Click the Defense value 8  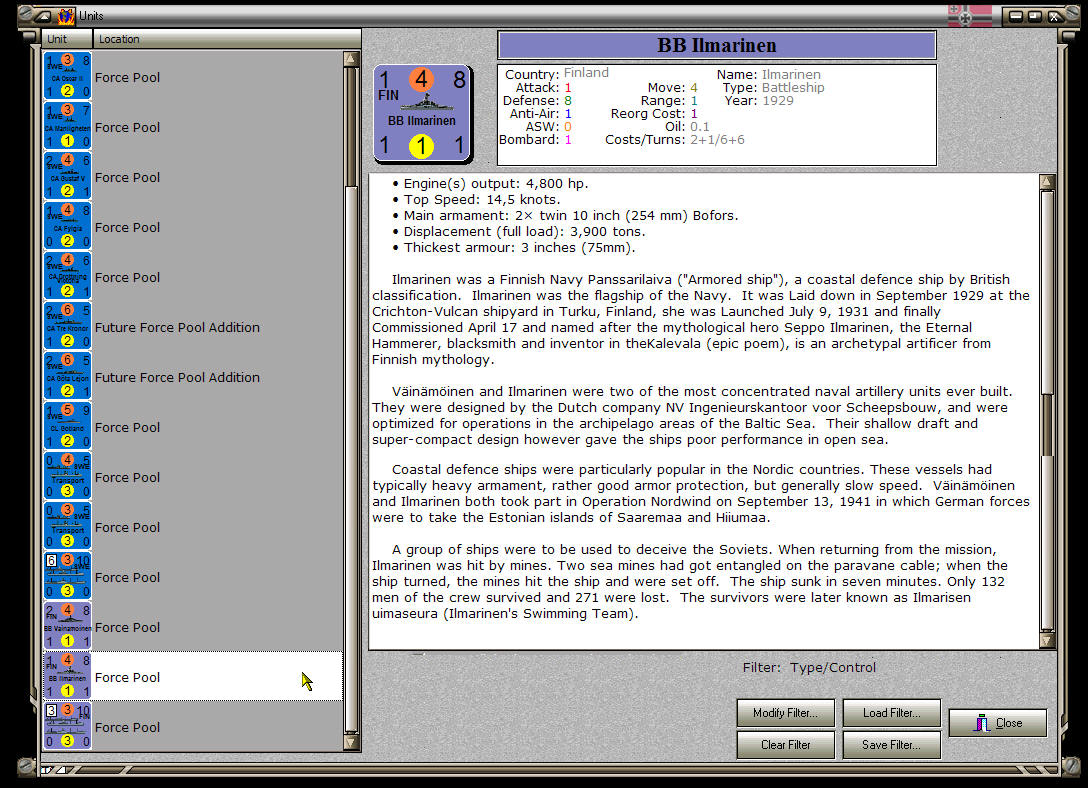[x=568, y=101]
